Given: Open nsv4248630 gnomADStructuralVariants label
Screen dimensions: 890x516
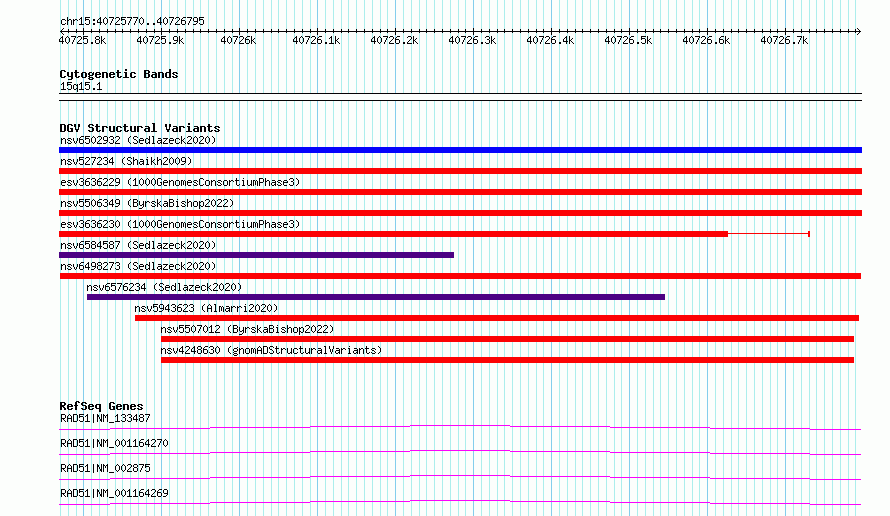Looking at the screenshot, I should pyautogui.click(x=271, y=350).
